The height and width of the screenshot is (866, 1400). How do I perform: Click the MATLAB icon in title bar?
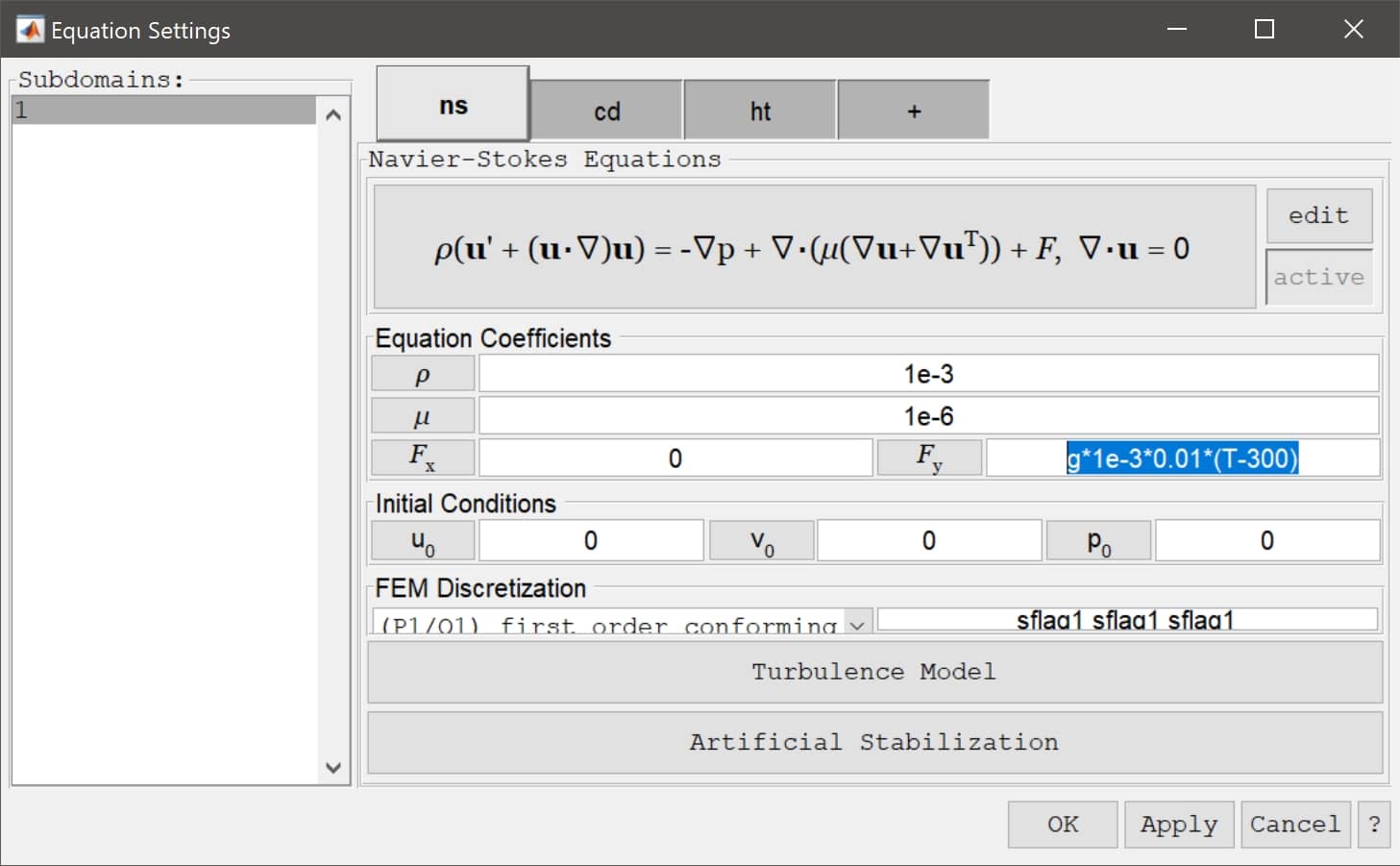tap(30, 30)
